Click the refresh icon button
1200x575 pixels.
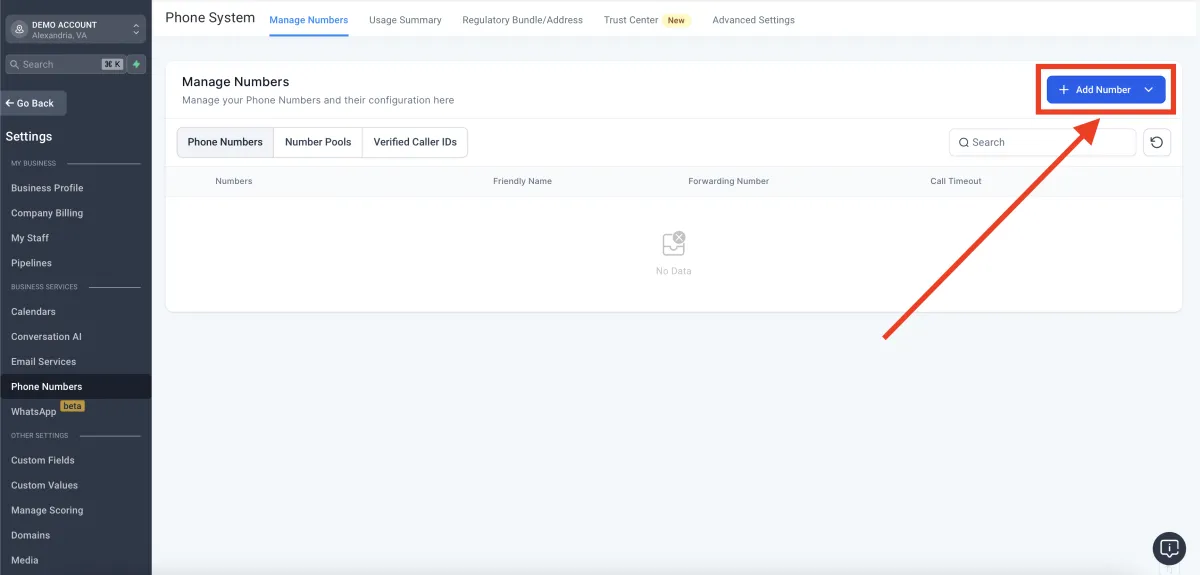(1157, 142)
